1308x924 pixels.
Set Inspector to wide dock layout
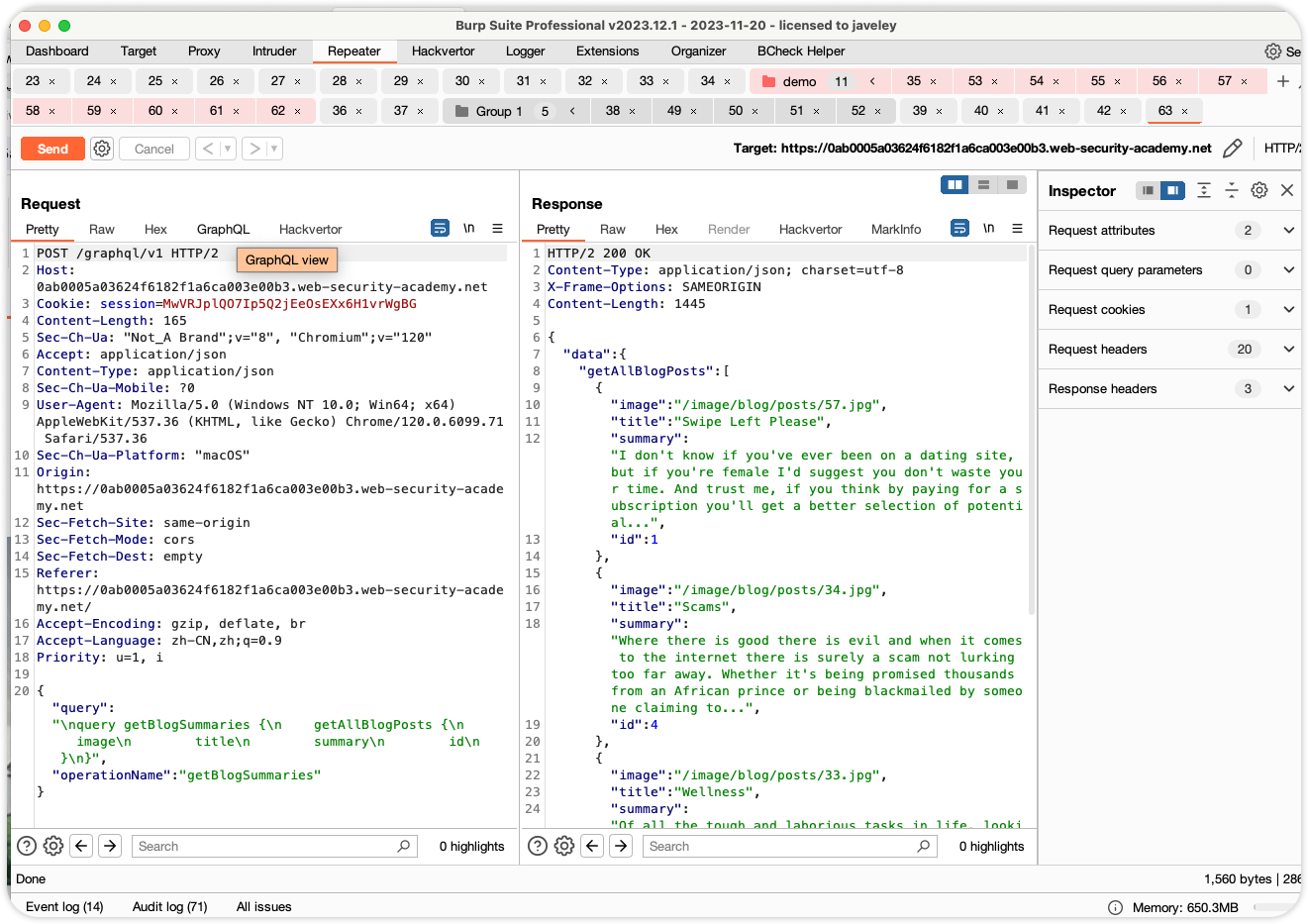pos(1172,190)
